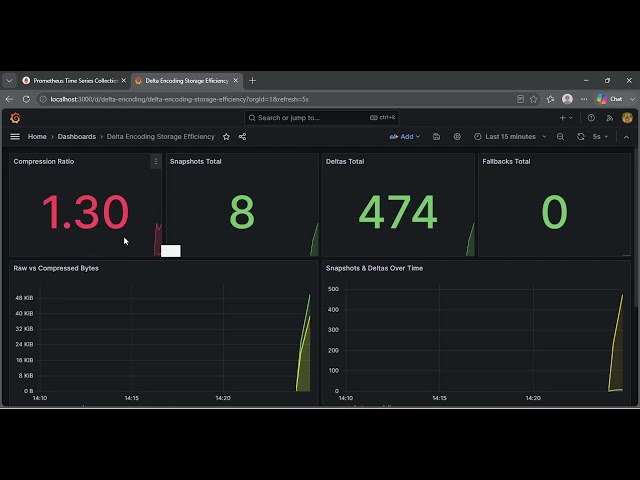
Task: Click the Raw vs Compressed Bytes title
Action: pyautogui.click(x=56, y=268)
